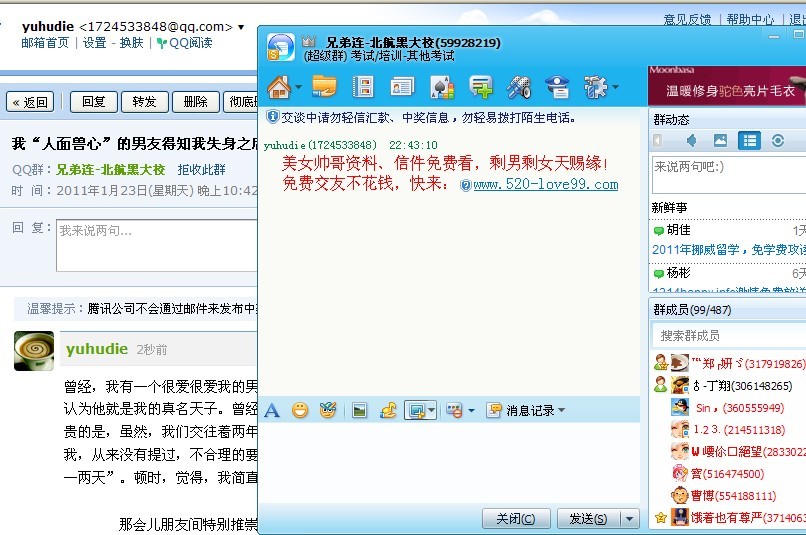Click the QQ group chat bubble logo icon
Screen dimensions: 806x535
click(281, 47)
